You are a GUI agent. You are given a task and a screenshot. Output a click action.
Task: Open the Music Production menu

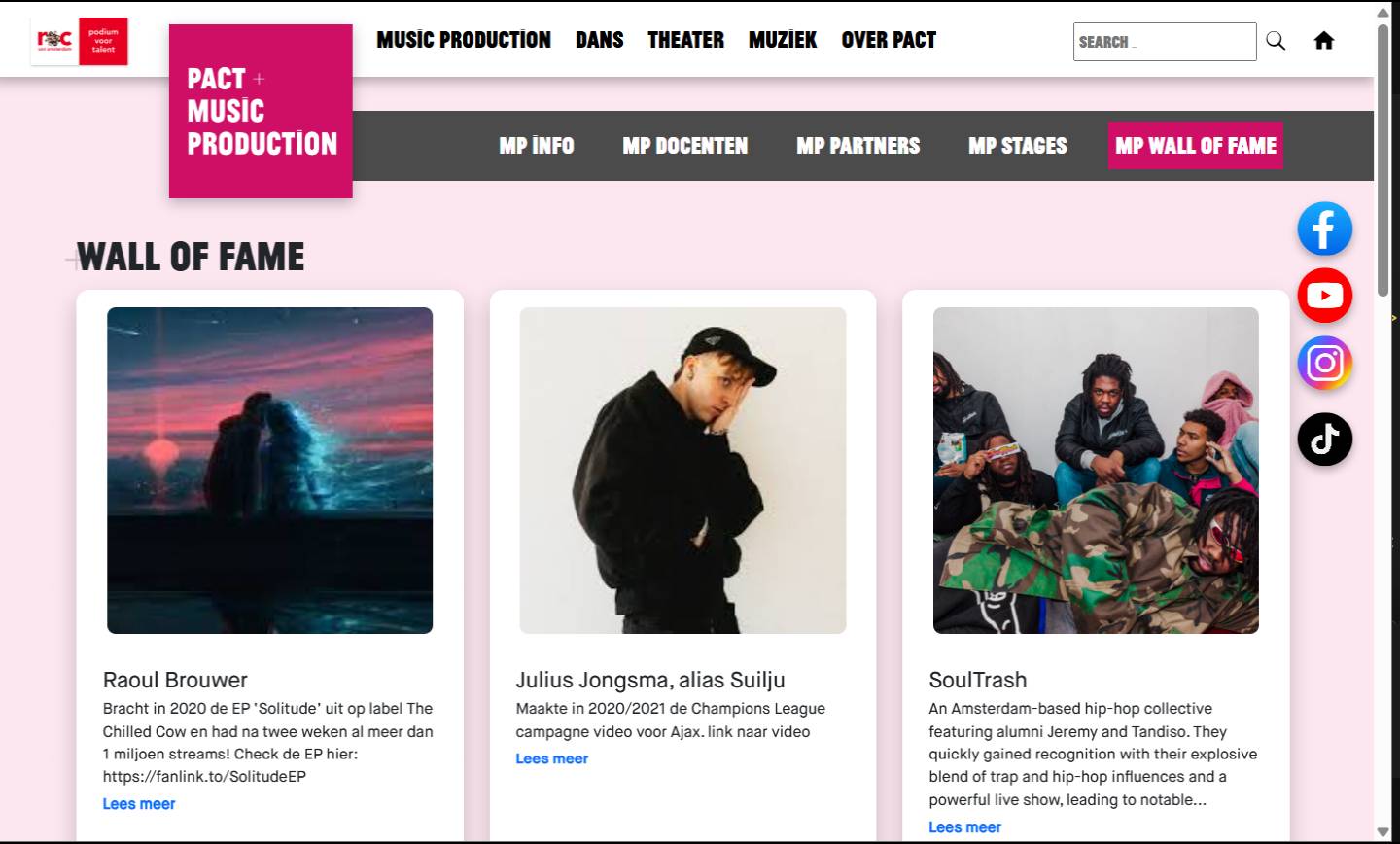[x=464, y=40]
